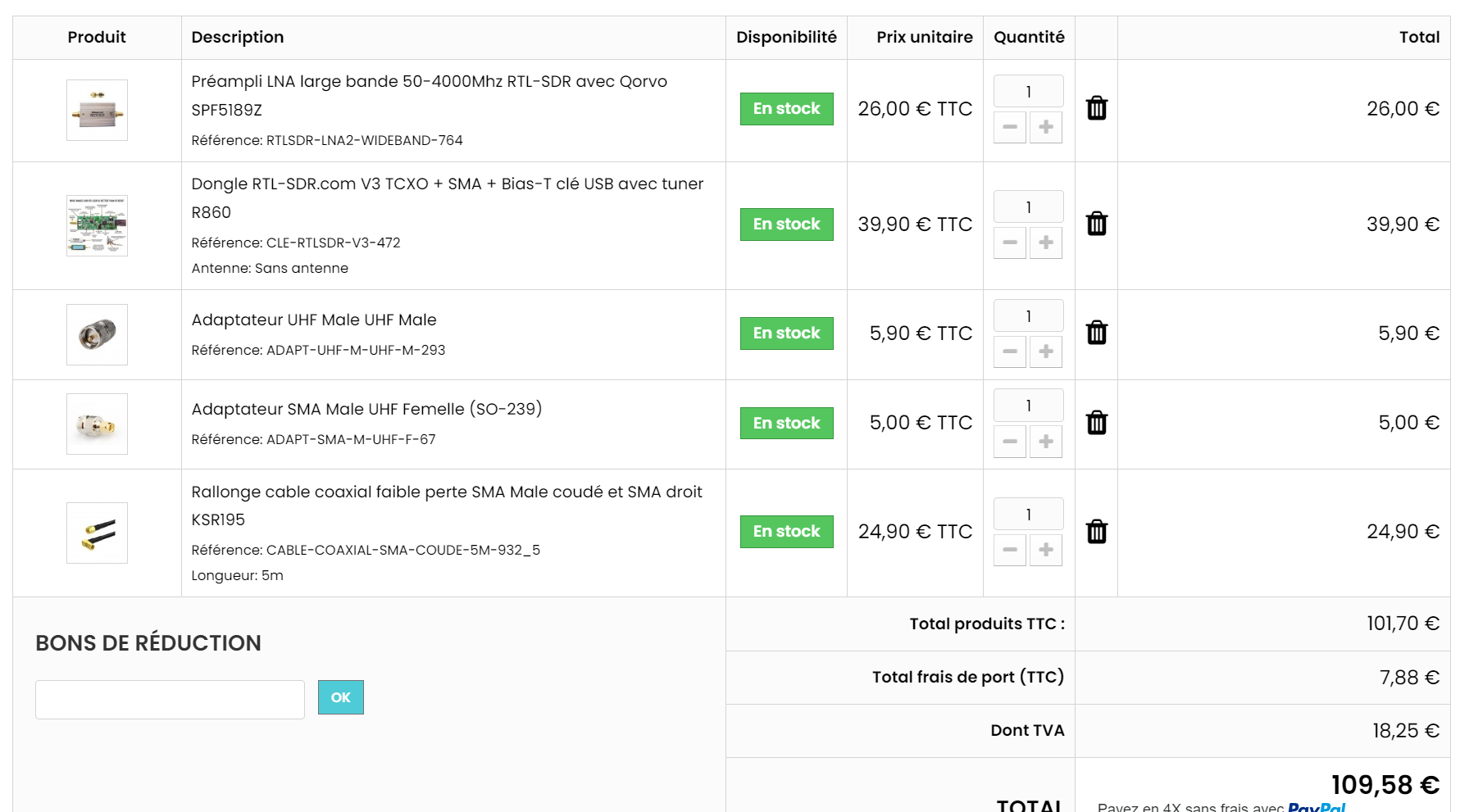The height and width of the screenshot is (812, 1460).
Task: Click the shipping cost value 7,88 €
Action: tap(1409, 678)
